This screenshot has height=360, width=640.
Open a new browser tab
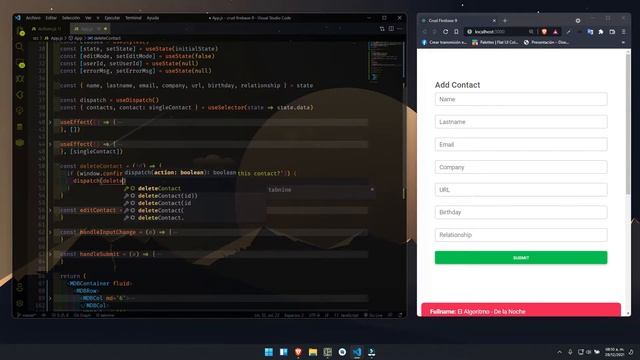[x=505, y=20]
